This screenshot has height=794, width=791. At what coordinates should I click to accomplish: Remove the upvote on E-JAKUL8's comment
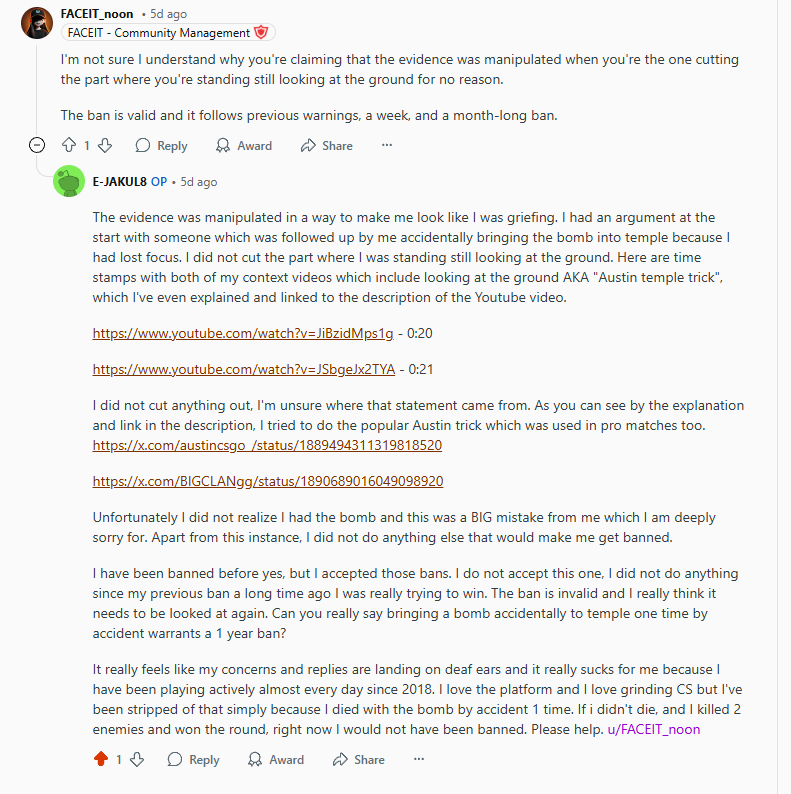(101, 759)
